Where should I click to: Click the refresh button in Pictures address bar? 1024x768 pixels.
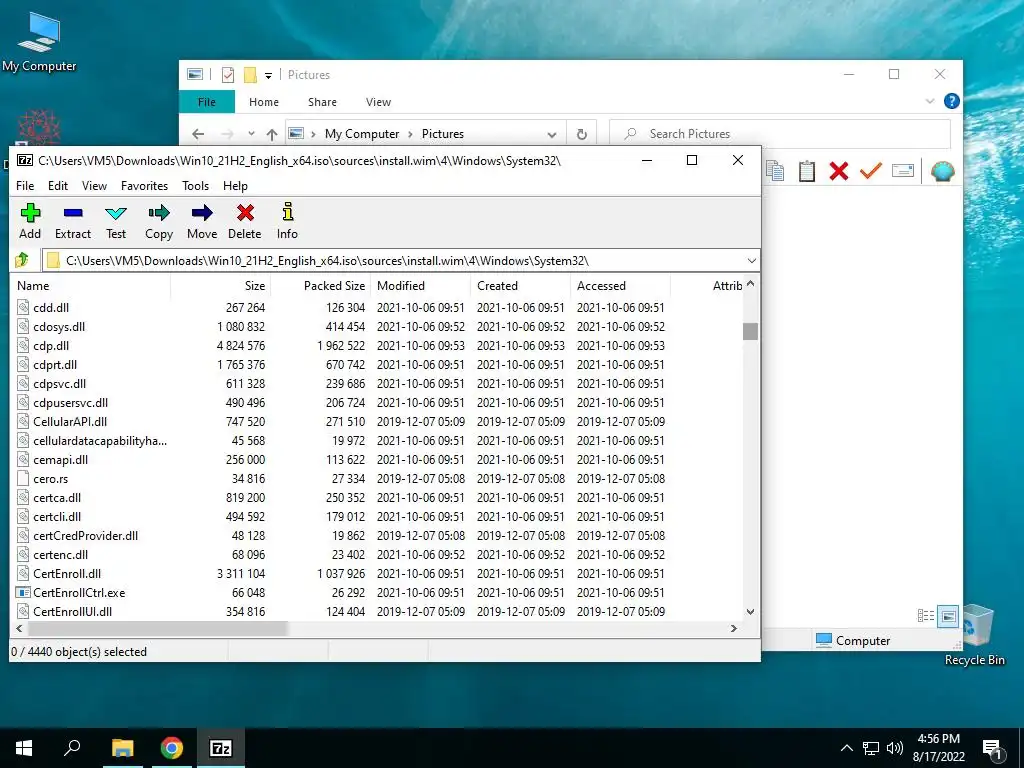pos(581,134)
